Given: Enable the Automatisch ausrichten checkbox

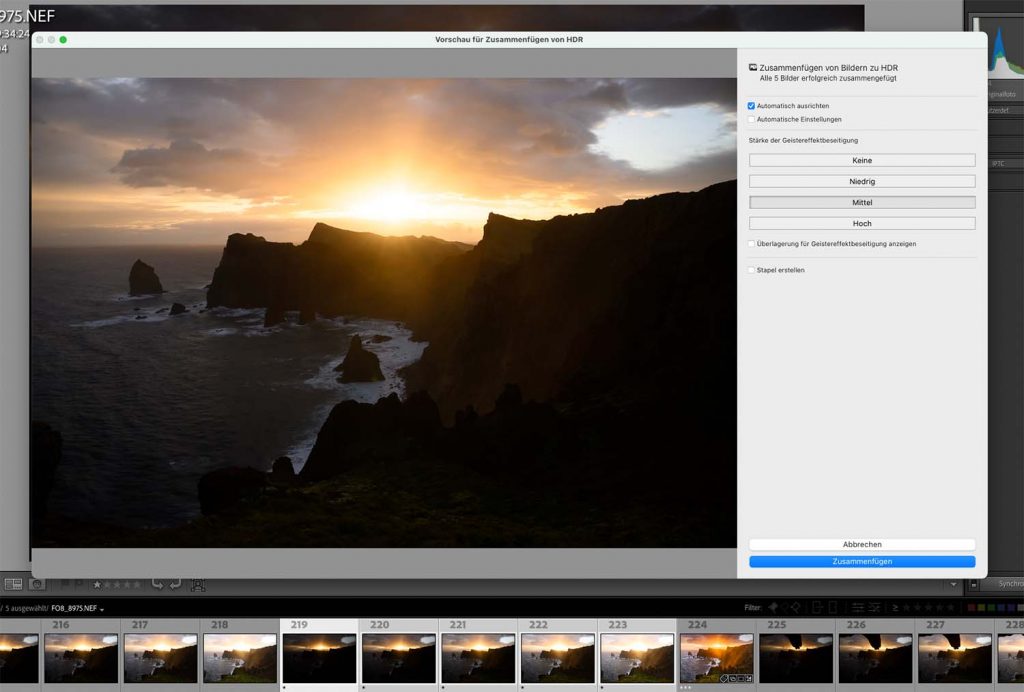Looking at the screenshot, I should 752,106.
